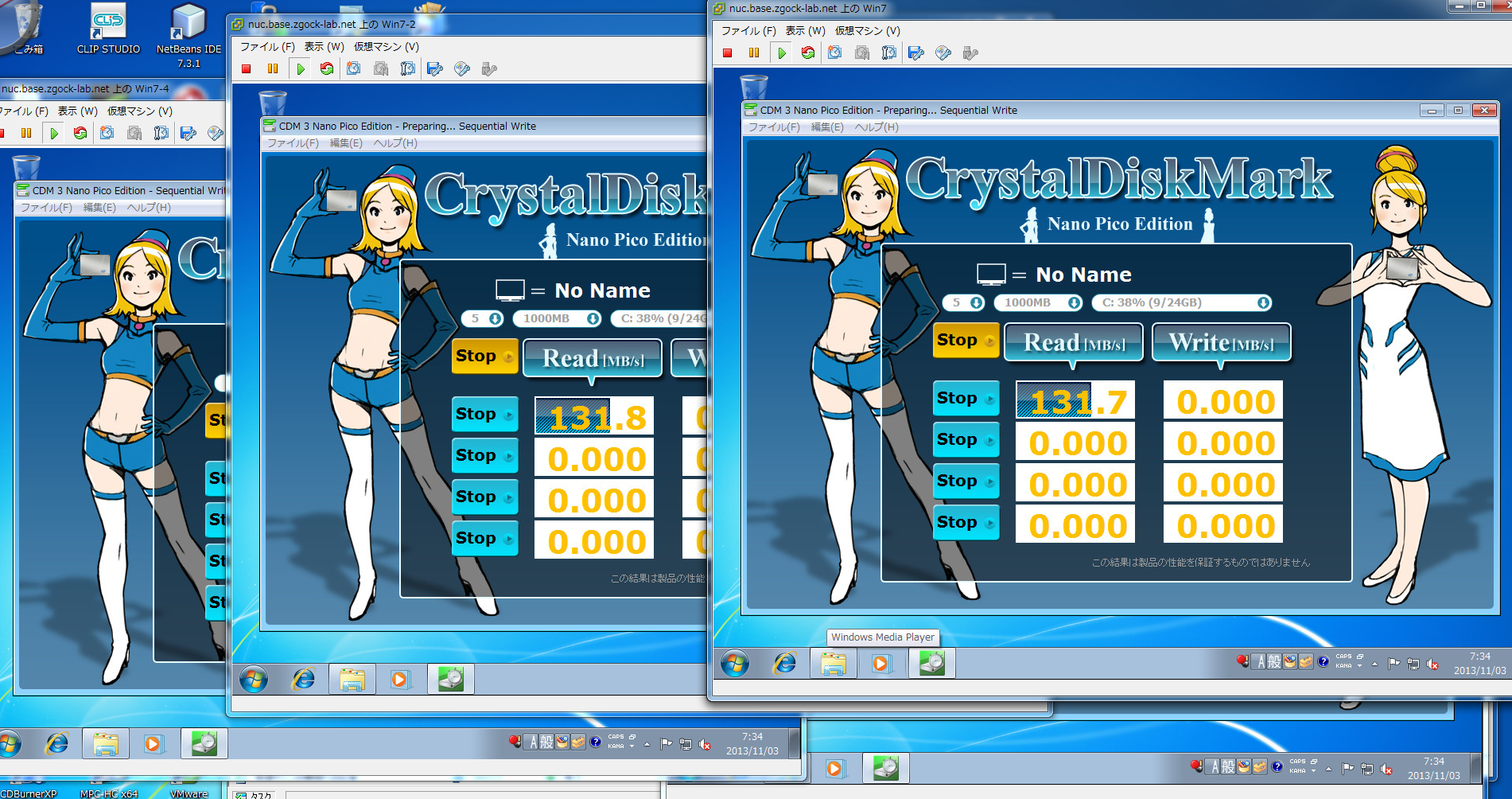Open the Start menu in Win7 guest

tap(735, 663)
